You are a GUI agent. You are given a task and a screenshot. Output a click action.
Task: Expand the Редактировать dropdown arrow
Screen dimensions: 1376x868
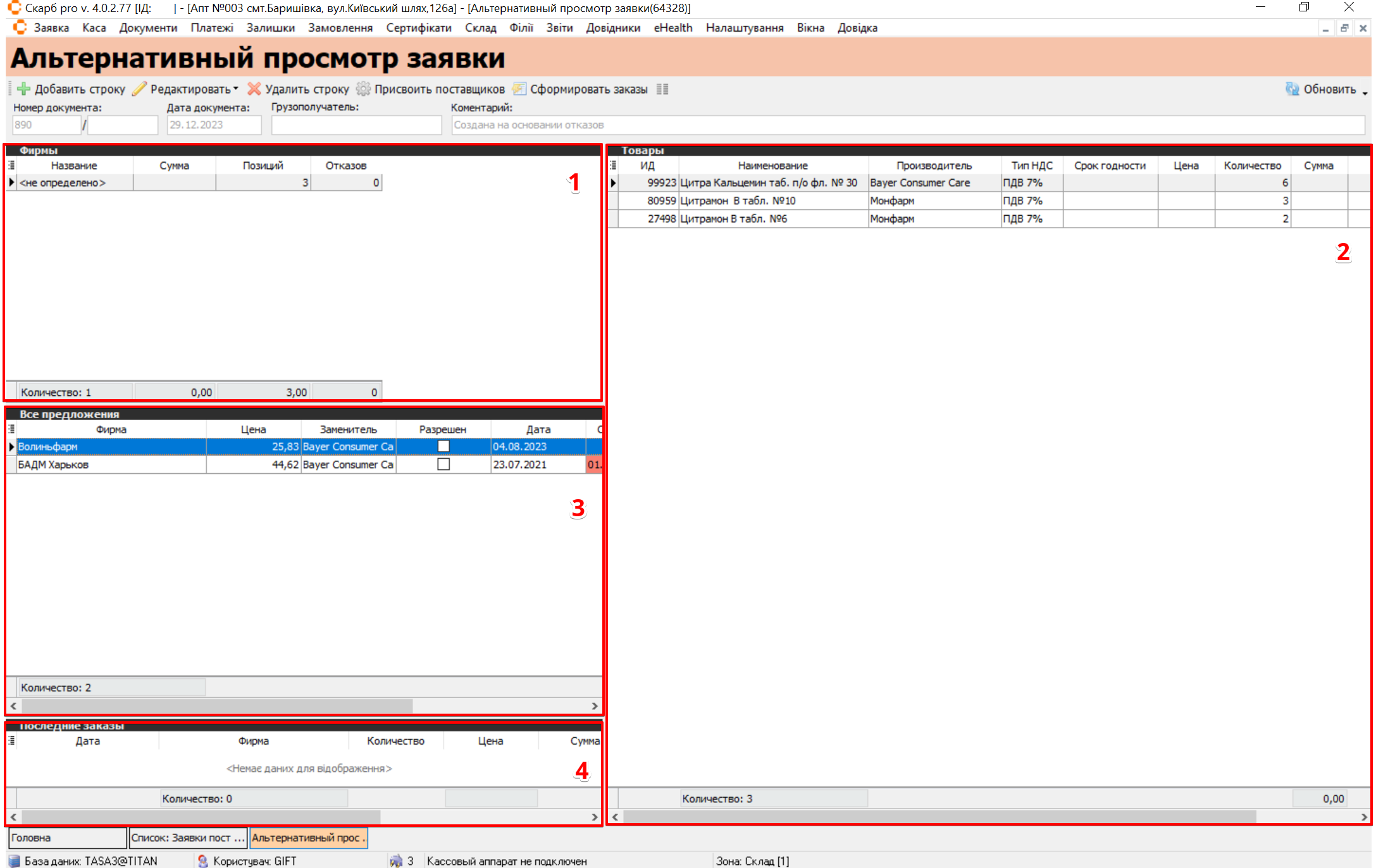(x=236, y=89)
